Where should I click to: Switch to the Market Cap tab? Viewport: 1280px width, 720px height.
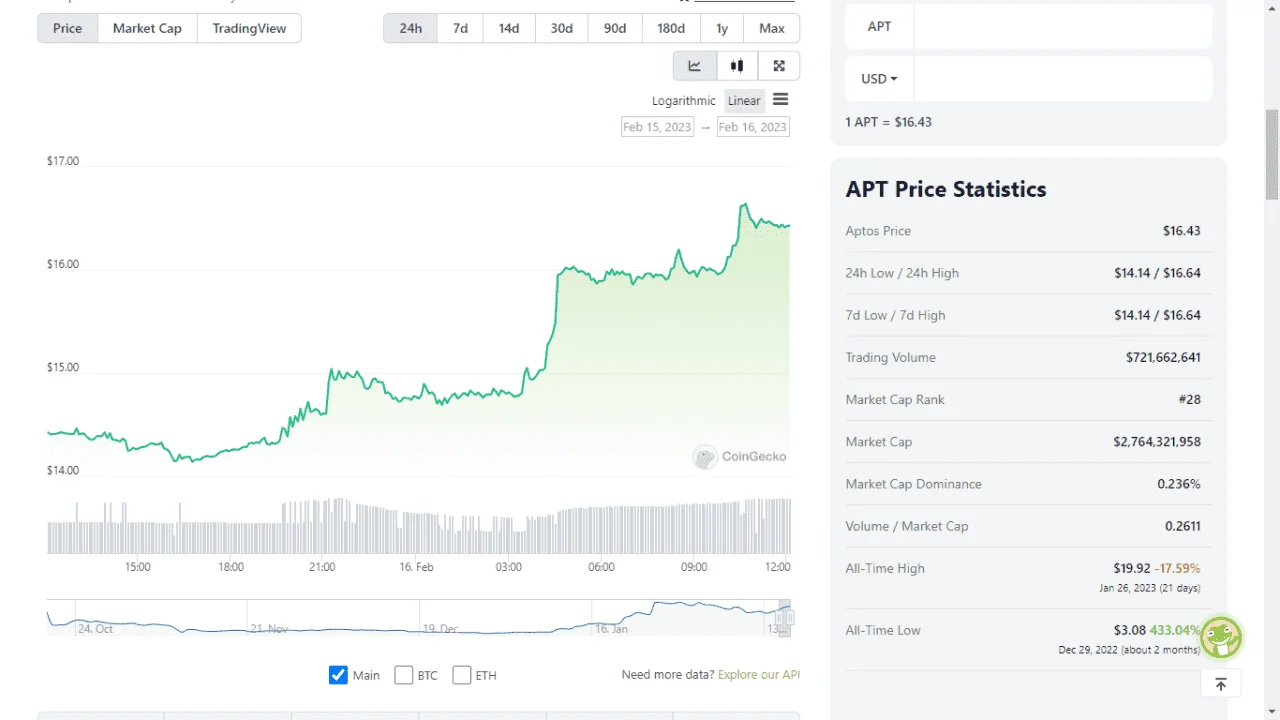point(147,28)
